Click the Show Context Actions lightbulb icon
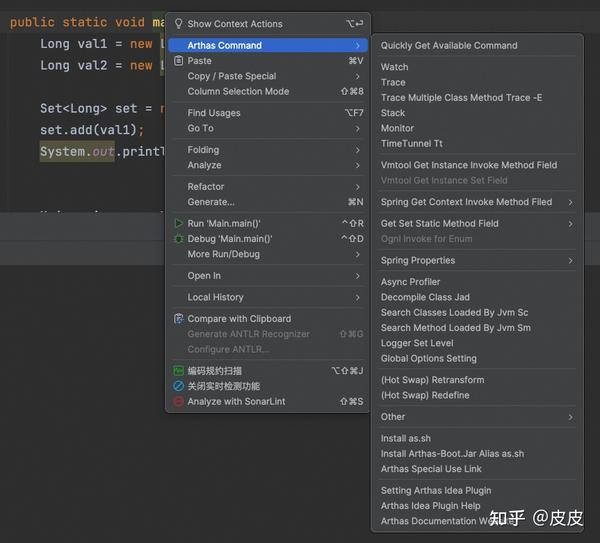Image resolution: width=600 pixels, height=543 pixels. pos(179,24)
